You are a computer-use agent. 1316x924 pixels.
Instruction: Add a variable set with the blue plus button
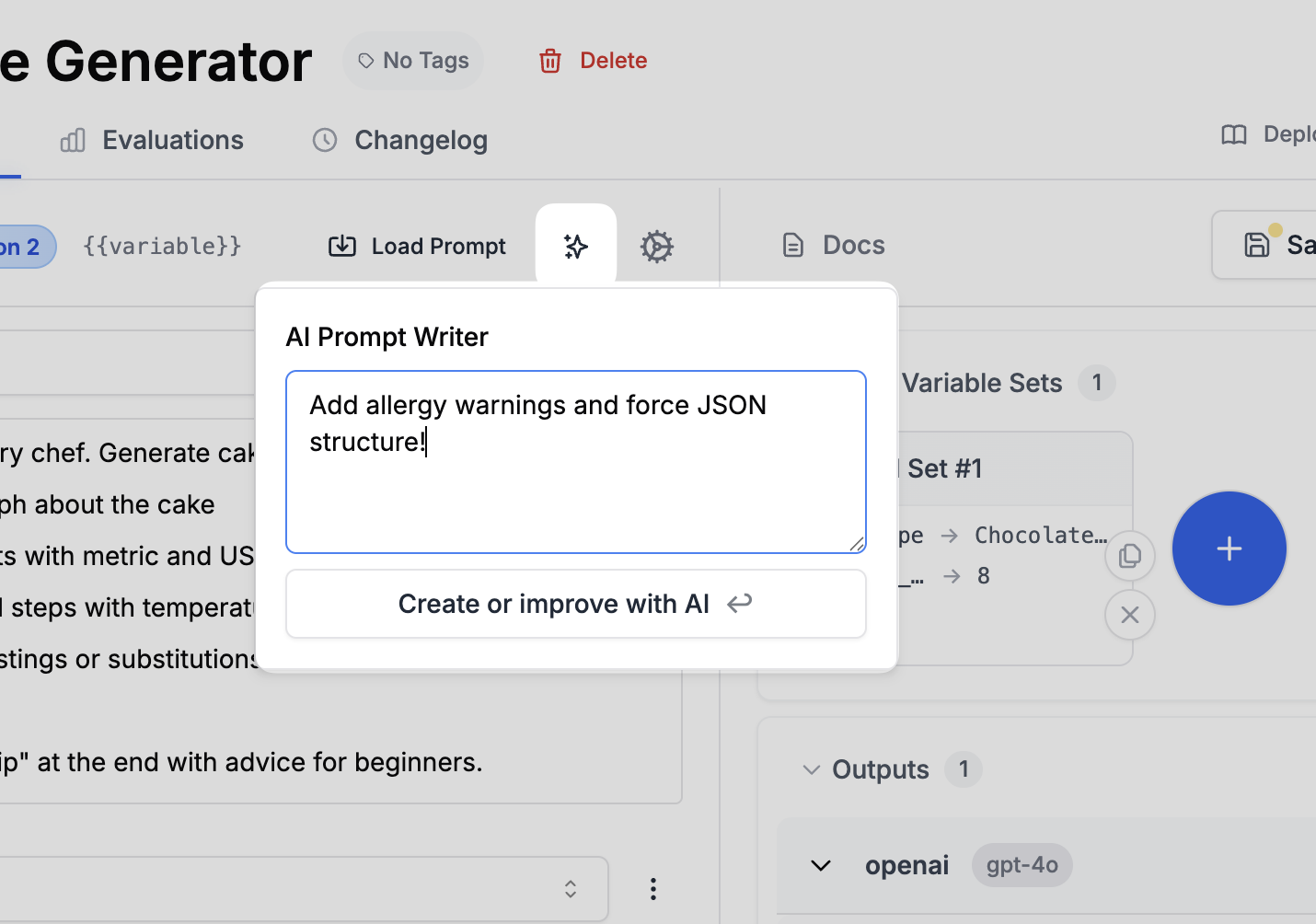coord(1229,549)
